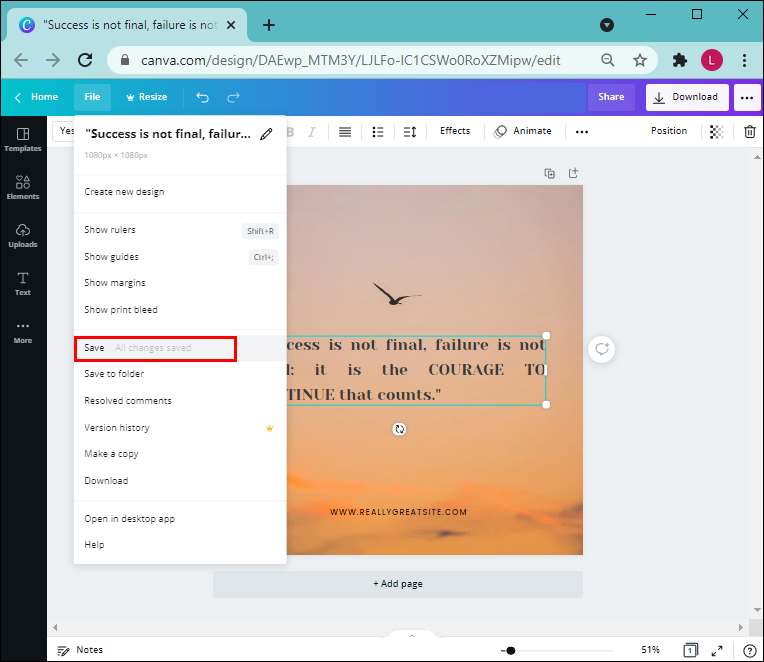This screenshot has height=662, width=764.
Task: Choose Download in File menu
Action: (x=180, y=481)
